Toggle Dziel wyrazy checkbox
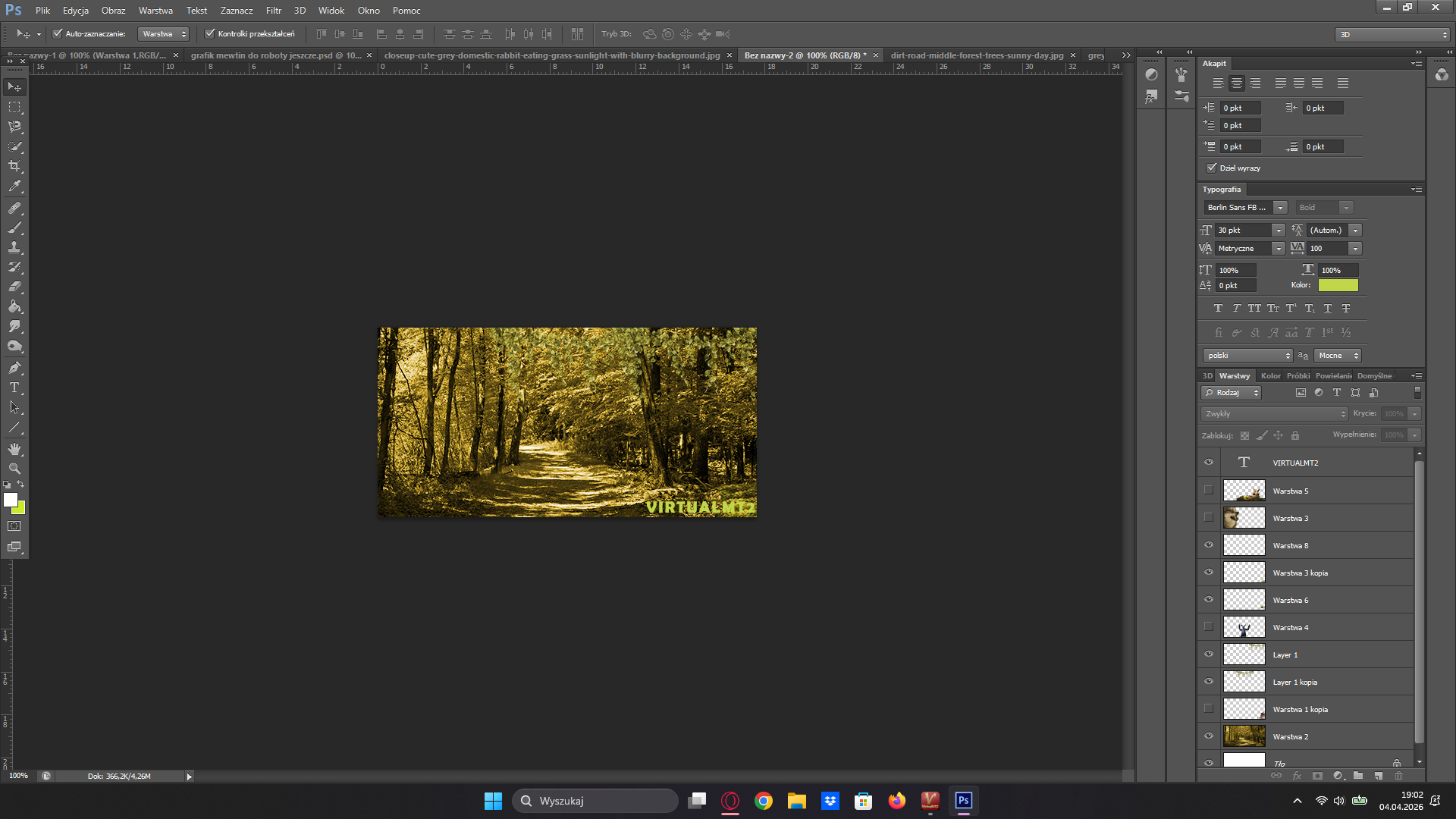Image resolution: width=1456 pixels, height=819 pixels. [x=1211, y=168]
